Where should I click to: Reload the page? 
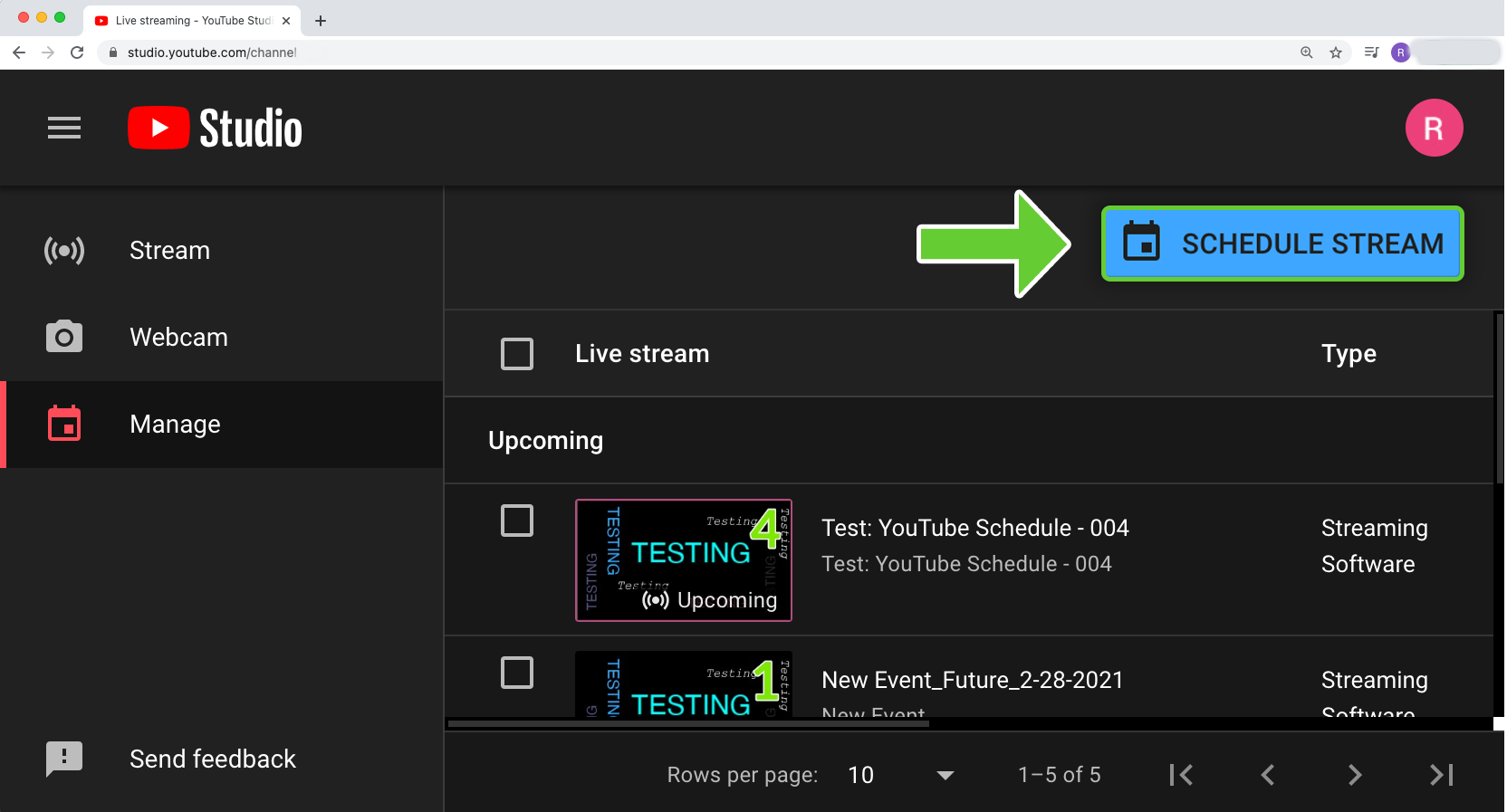[x=77, y=53]
